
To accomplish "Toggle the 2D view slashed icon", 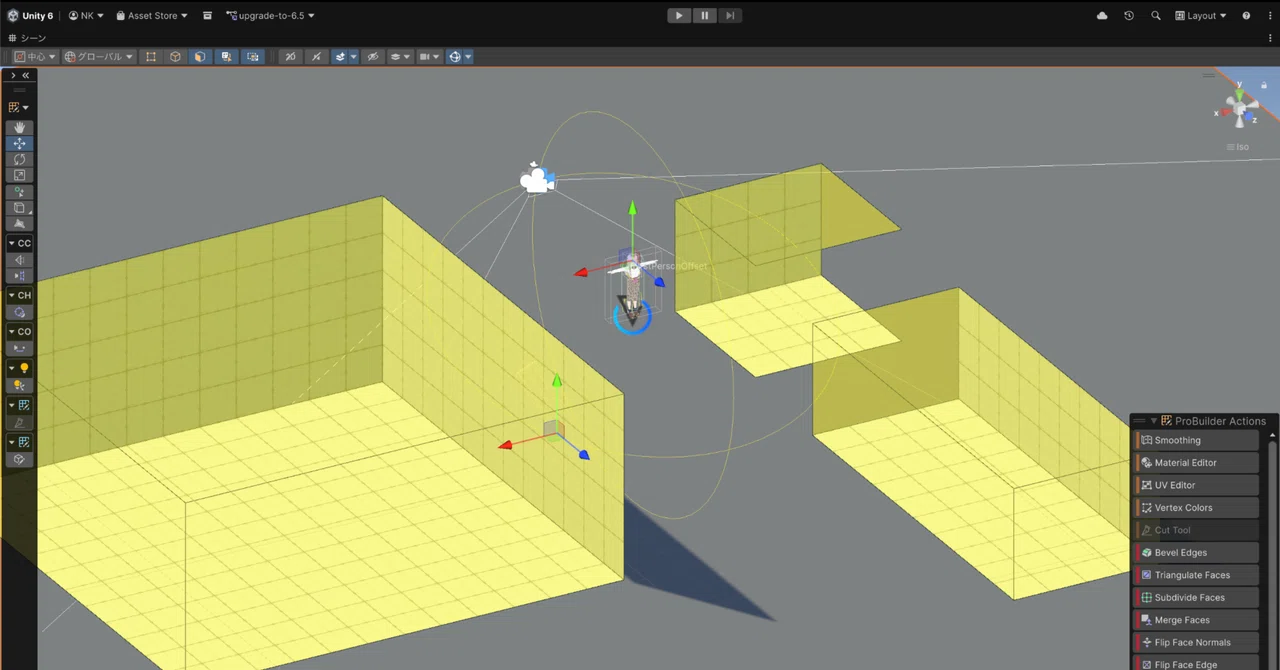I will click(x=291, y=57).
